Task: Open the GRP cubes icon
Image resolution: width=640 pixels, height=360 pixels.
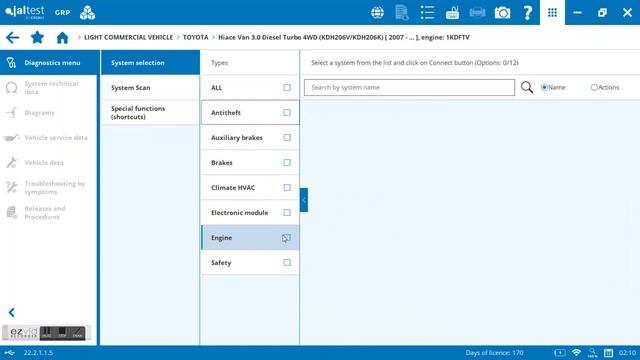Action: coord(87,13)
